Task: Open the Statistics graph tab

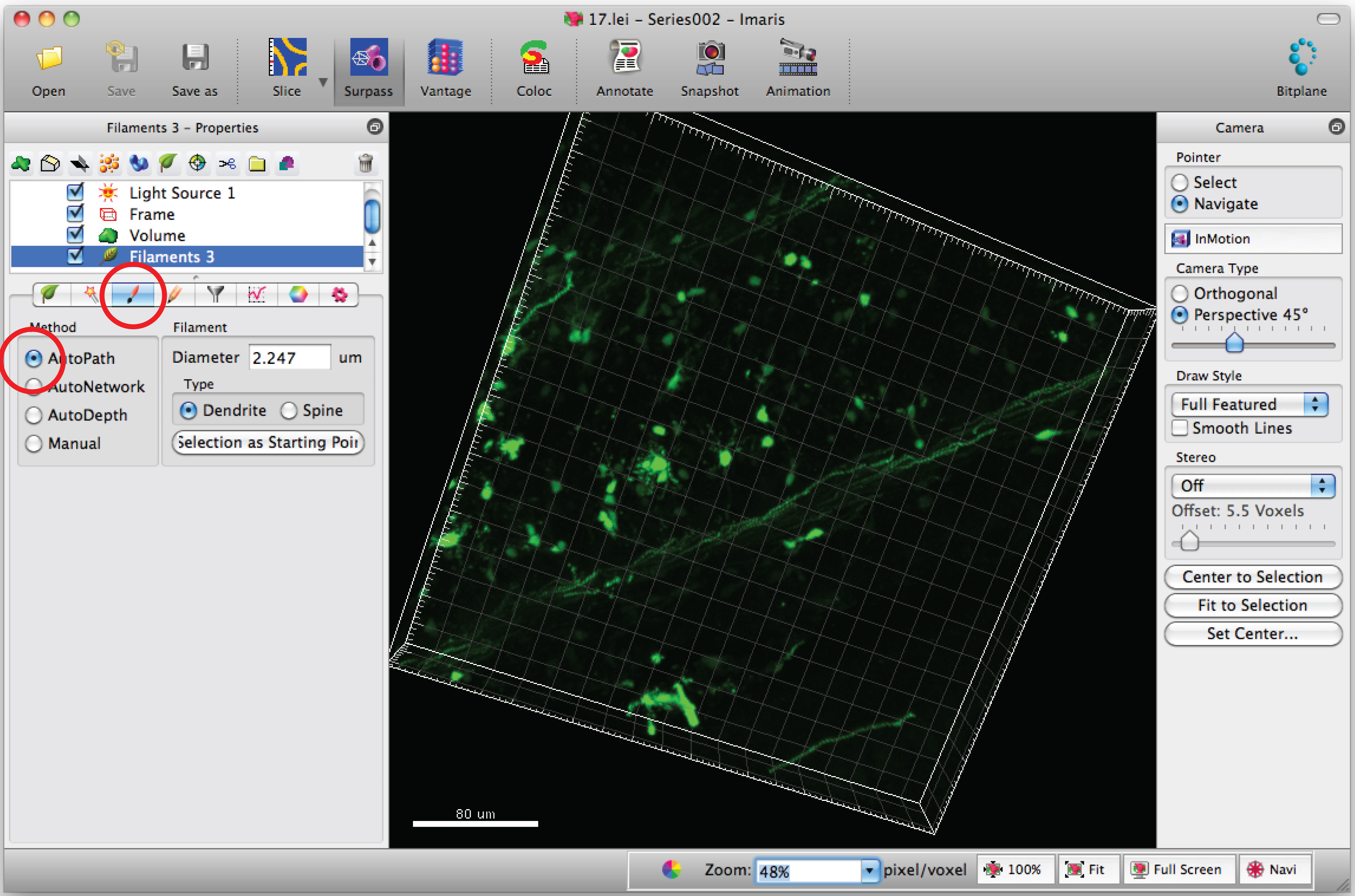Action: (x=257, y=294)
